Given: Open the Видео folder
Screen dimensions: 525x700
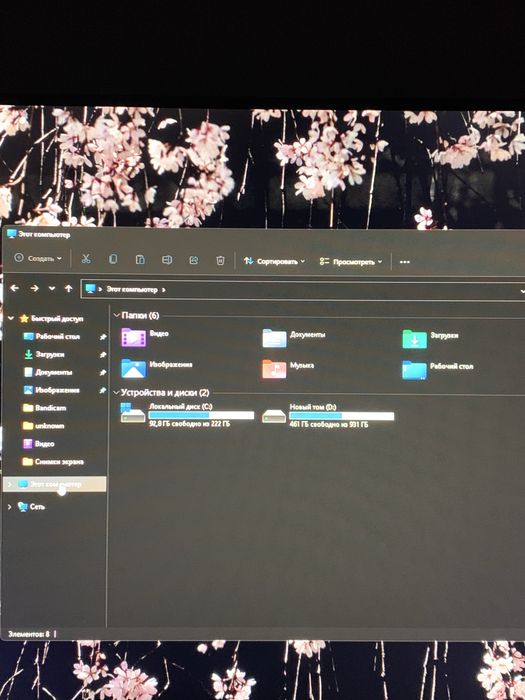Looking at the screenshot, I should point(145,337).
